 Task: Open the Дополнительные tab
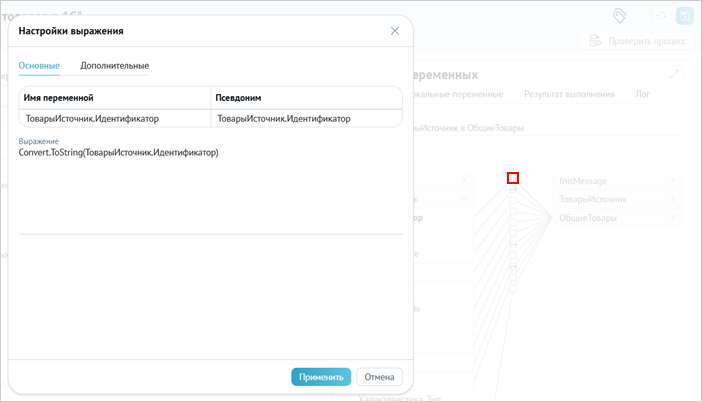click(x=114, y=65)
